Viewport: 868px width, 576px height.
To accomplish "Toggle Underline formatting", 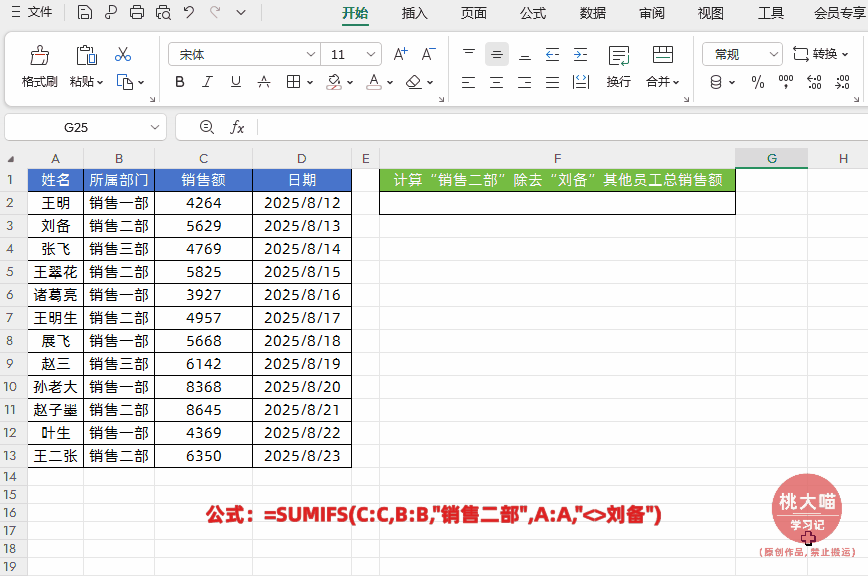I will (236, 82).
